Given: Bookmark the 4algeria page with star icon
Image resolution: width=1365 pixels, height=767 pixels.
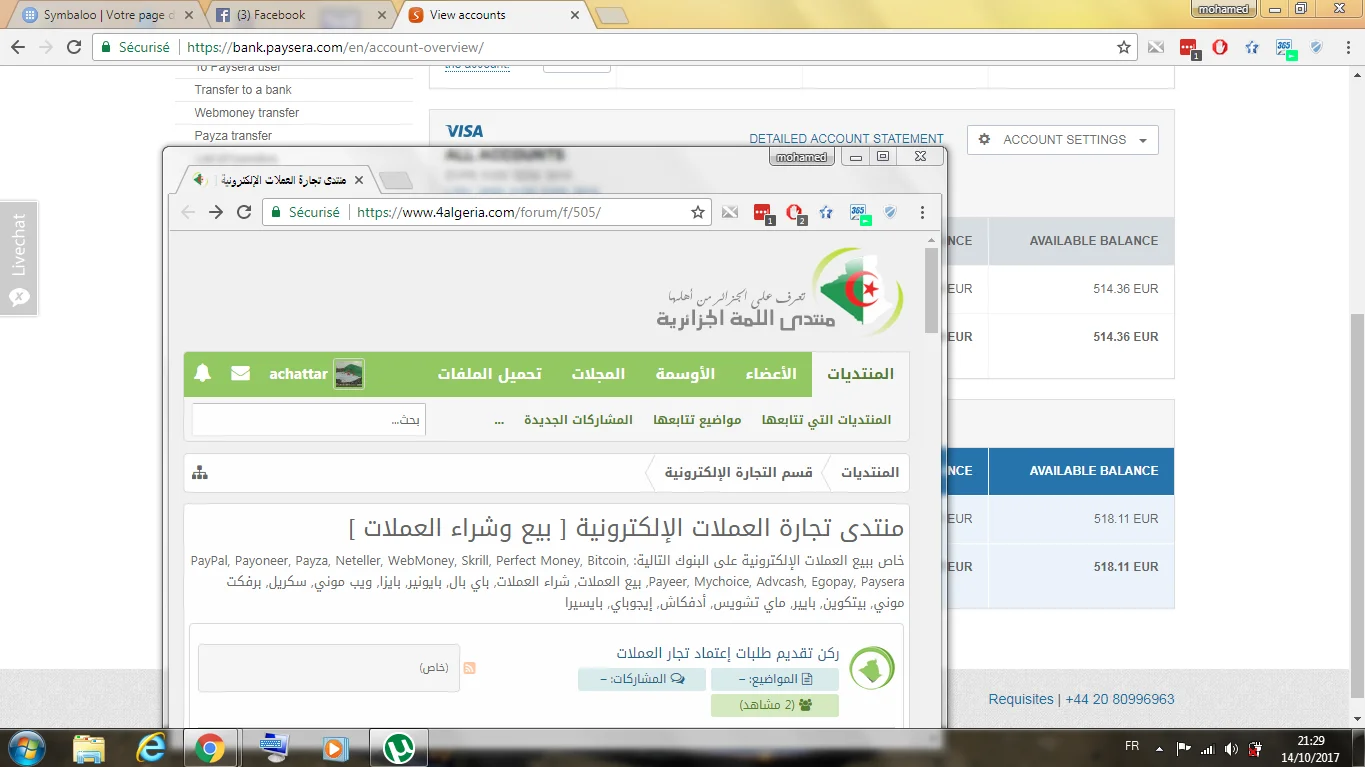Looking at the screenshot, I should [x=698, y=212].
